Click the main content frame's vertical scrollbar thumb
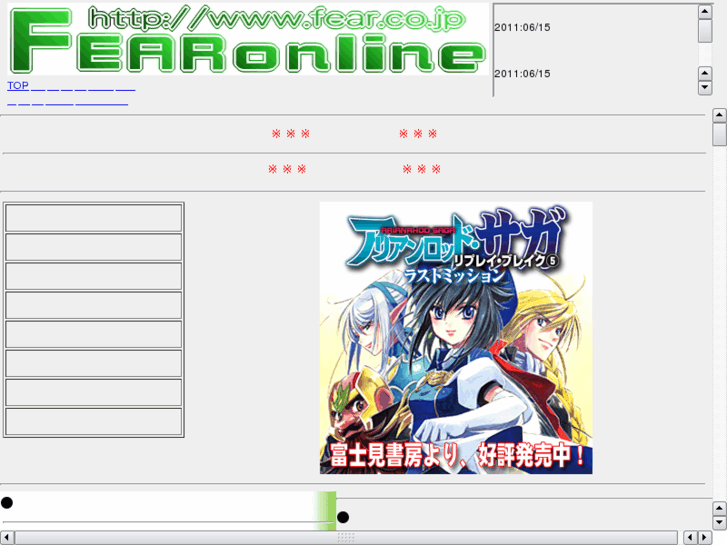Image resolution: width=727 pixels, height=545 pixels. pos(719,134)
